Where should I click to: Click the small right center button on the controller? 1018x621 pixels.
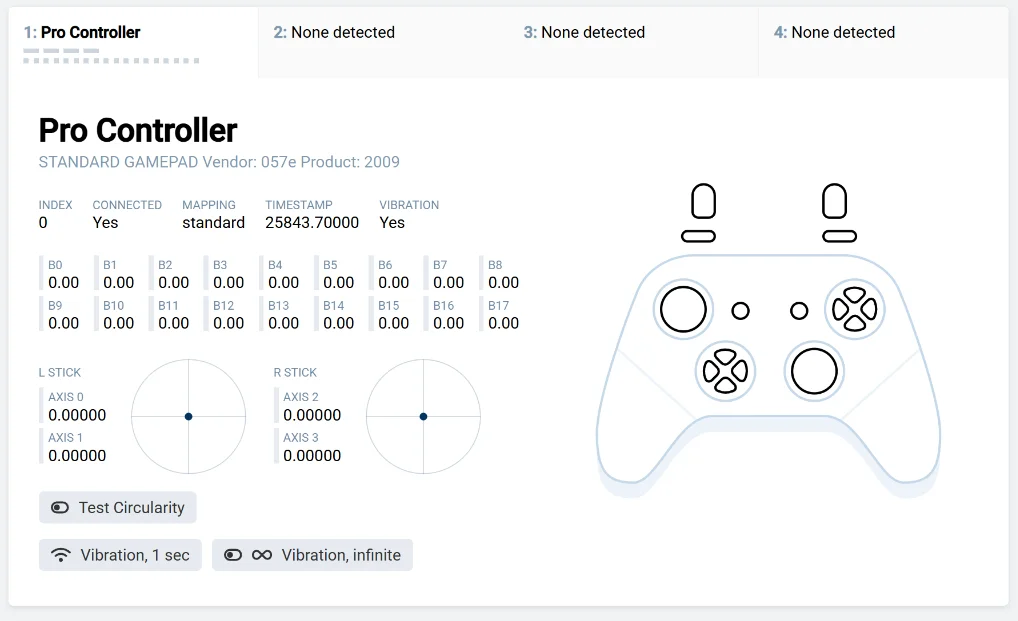click(x=799, y=311)
